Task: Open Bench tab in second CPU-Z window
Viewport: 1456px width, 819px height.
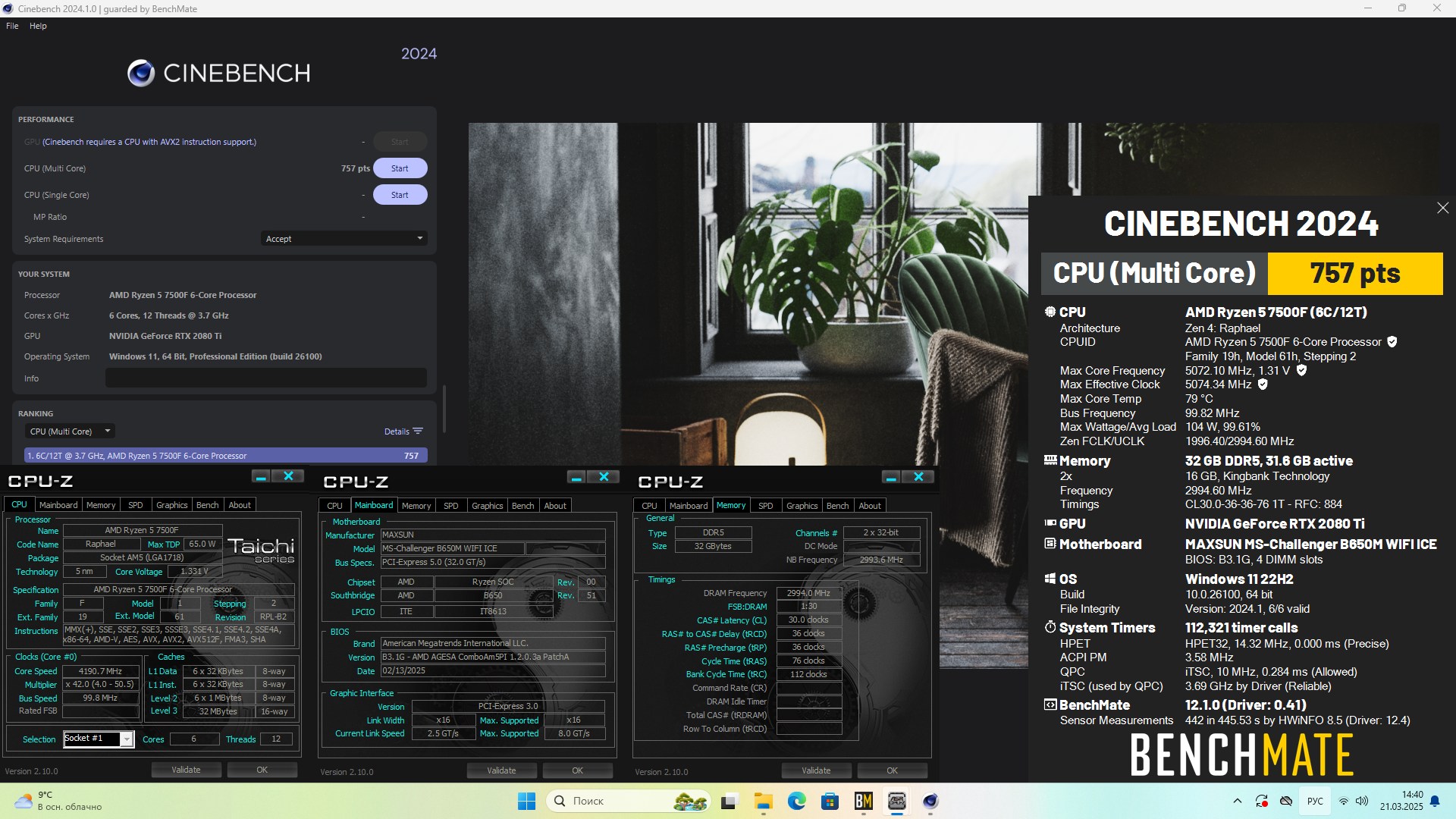Action: click(x=522, y=506)
